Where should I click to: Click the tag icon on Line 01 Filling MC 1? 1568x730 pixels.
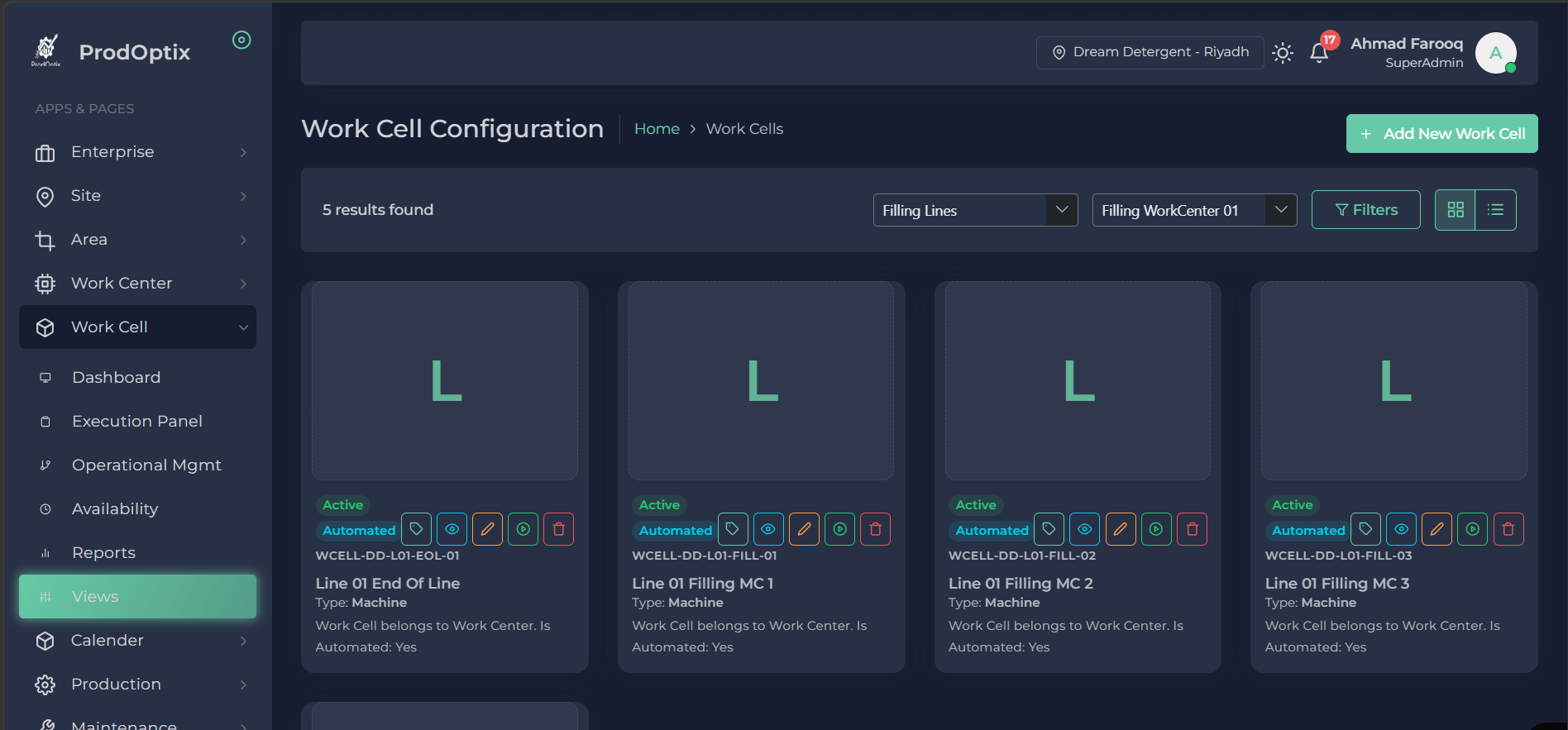coord(733,529)
